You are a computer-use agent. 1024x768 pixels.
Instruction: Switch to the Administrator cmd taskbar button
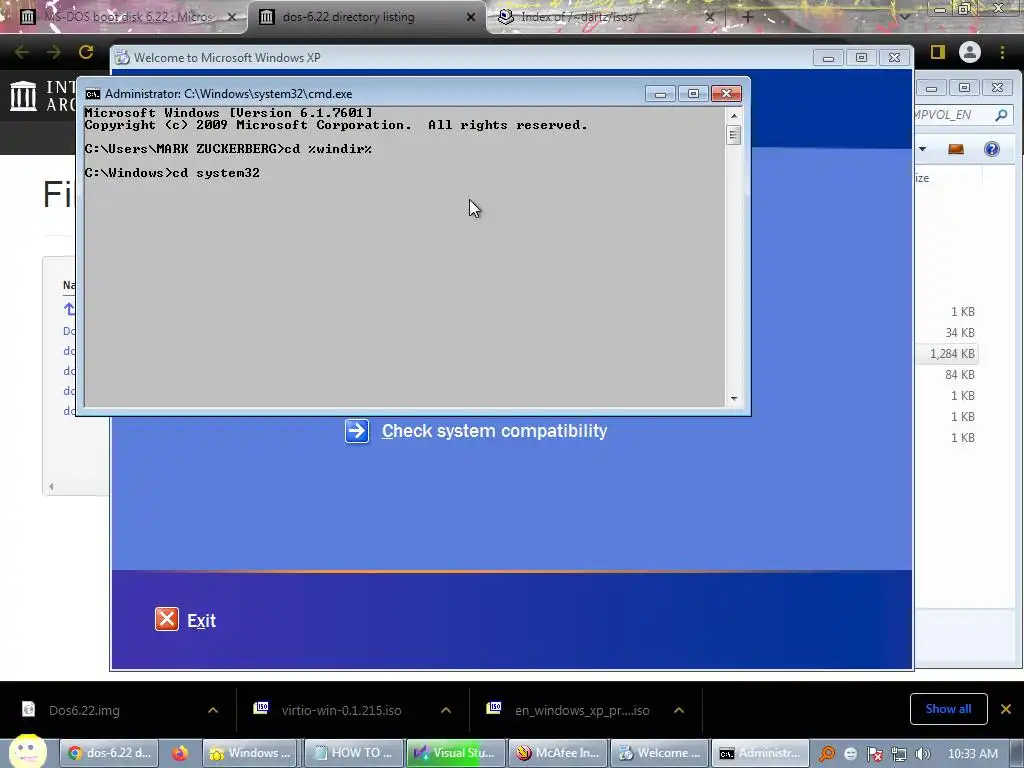761,753
